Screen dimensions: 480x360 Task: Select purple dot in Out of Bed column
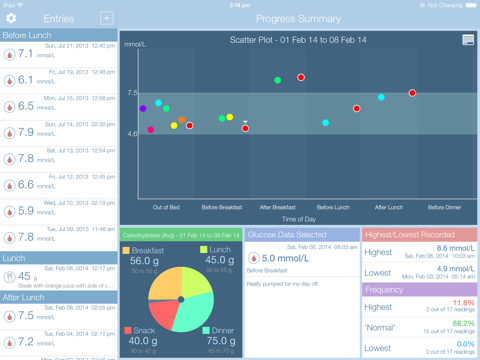[143, 108]
